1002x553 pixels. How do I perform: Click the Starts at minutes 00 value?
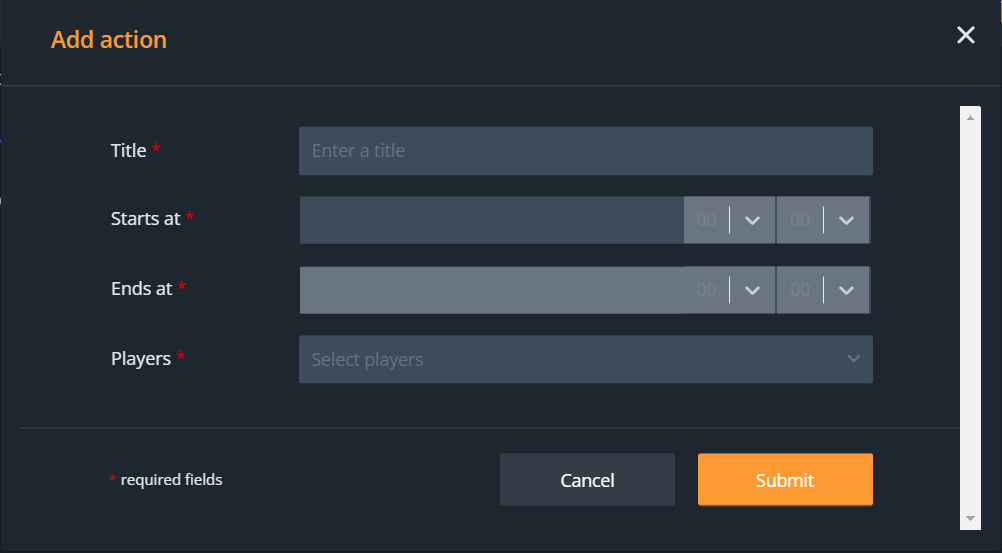[799, 220]
